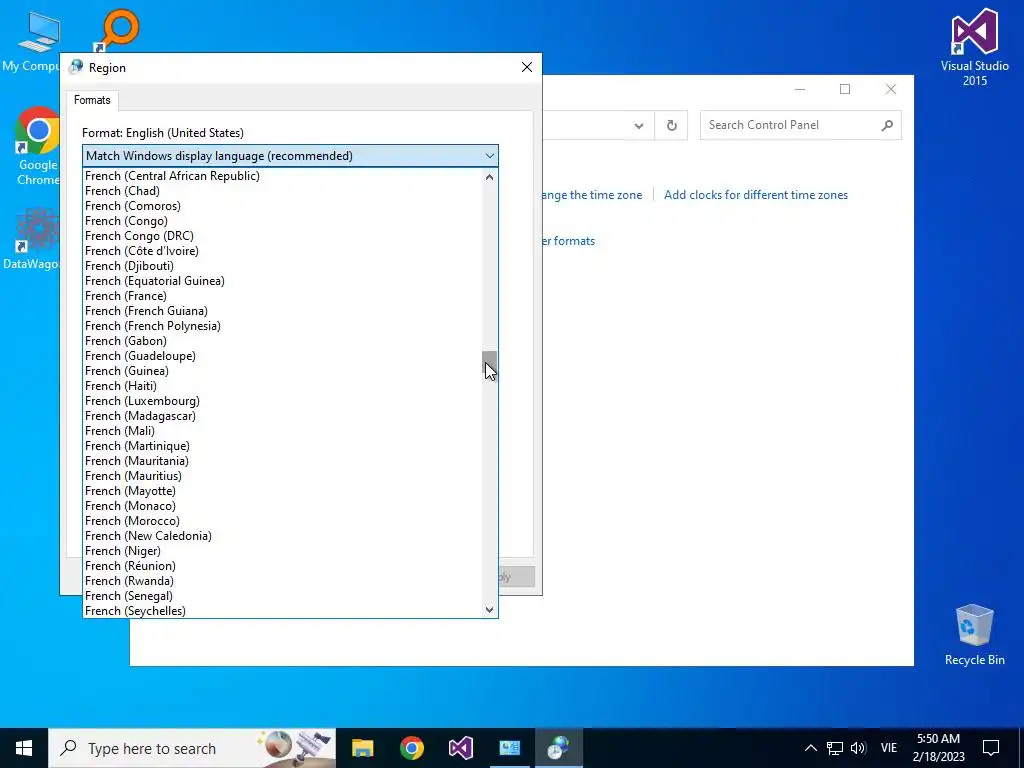Open Chrome from the taskbar
Image resolution: width=1024 pixels, height=768 pixels.
tap(411, 748)
